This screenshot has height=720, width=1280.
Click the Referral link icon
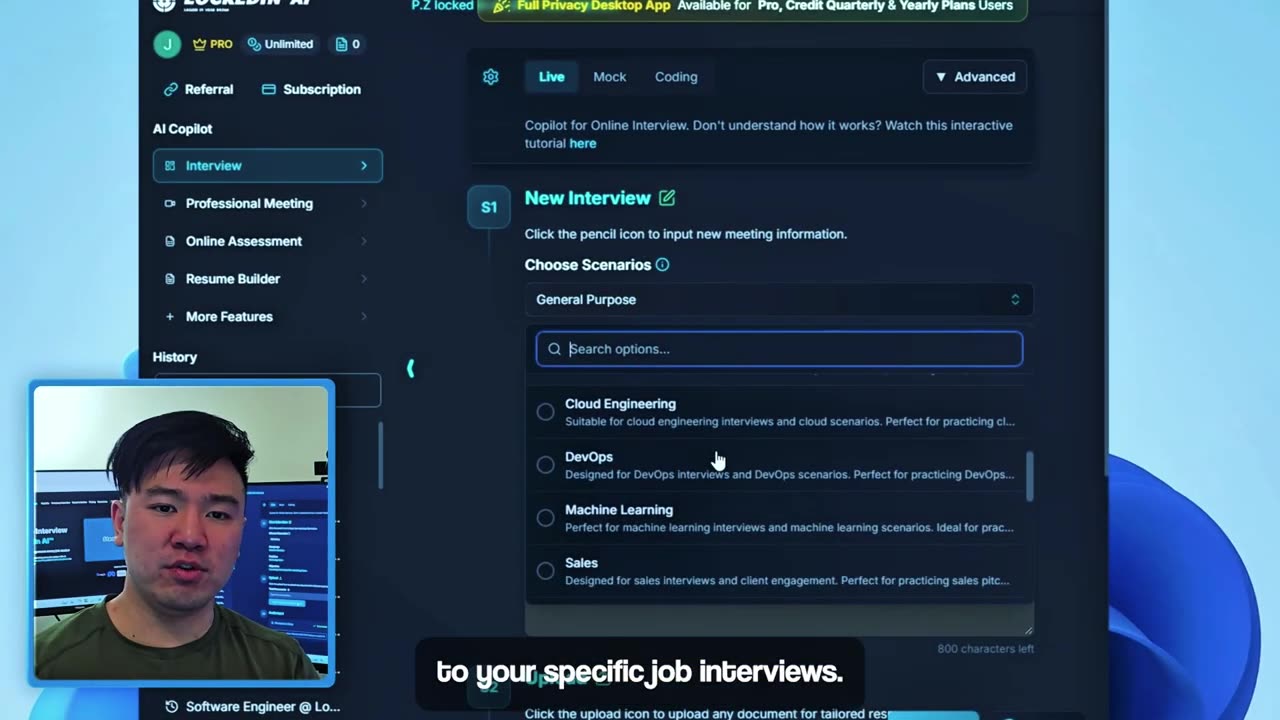(170, 89)
